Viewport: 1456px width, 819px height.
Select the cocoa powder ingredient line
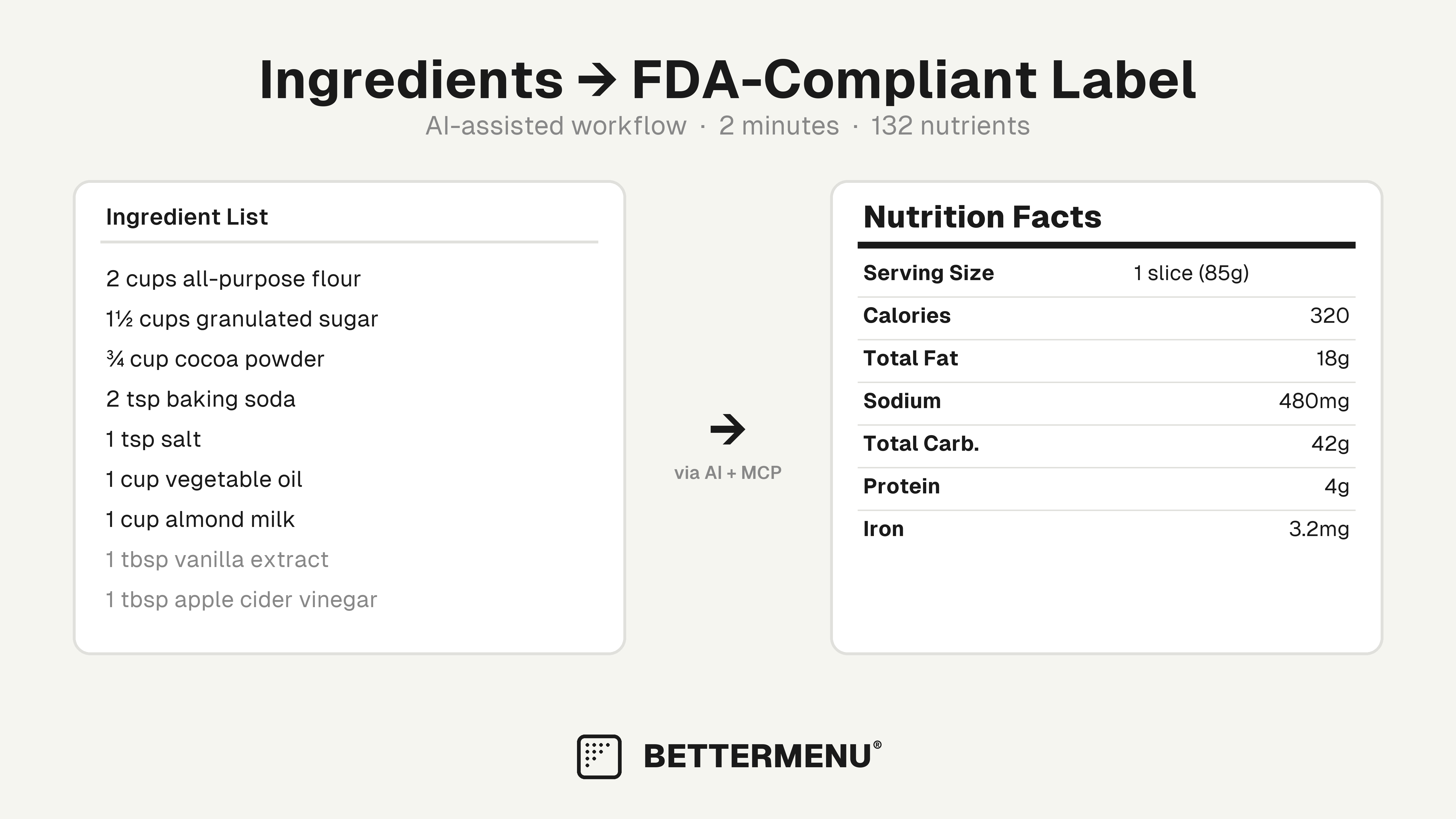click(x=215, y=359)
